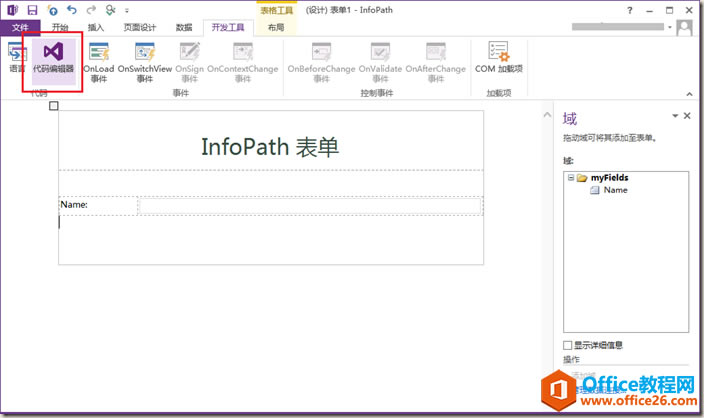
Task: Click the user account avatar
Action: pos(684,28)
